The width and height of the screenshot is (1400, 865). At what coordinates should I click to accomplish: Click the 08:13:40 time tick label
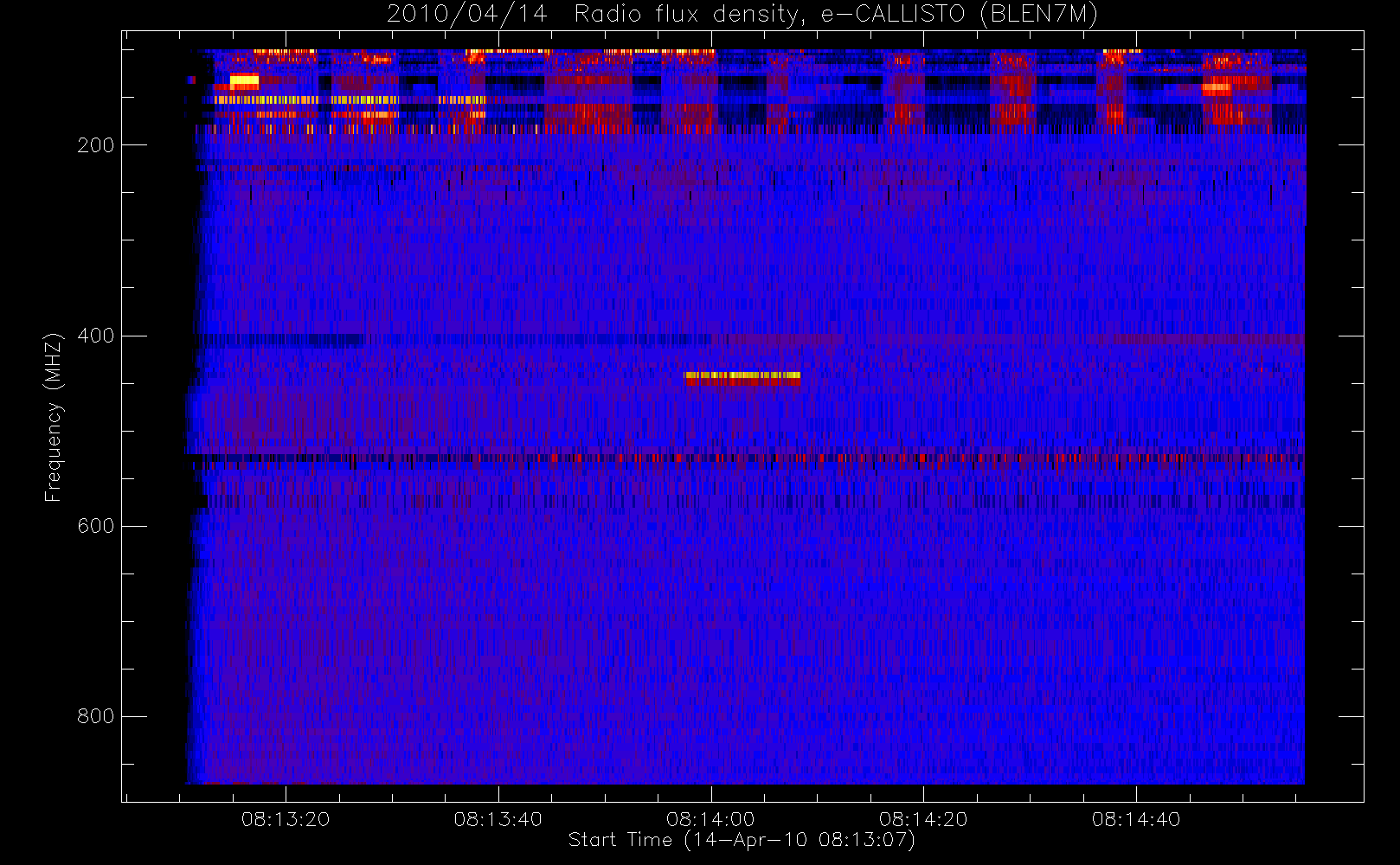coord(498,819)
